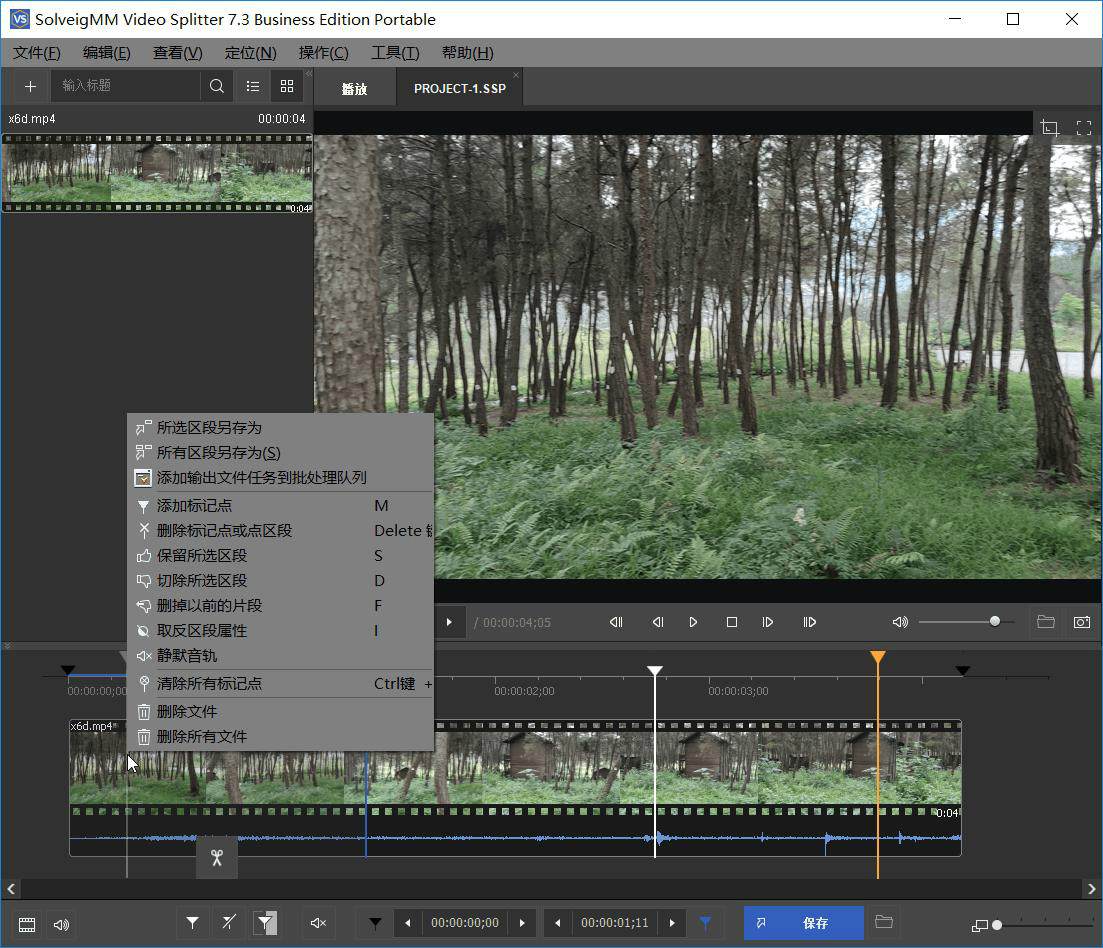Enter fullscreen preview with the expand icon

click(1084, 128)
